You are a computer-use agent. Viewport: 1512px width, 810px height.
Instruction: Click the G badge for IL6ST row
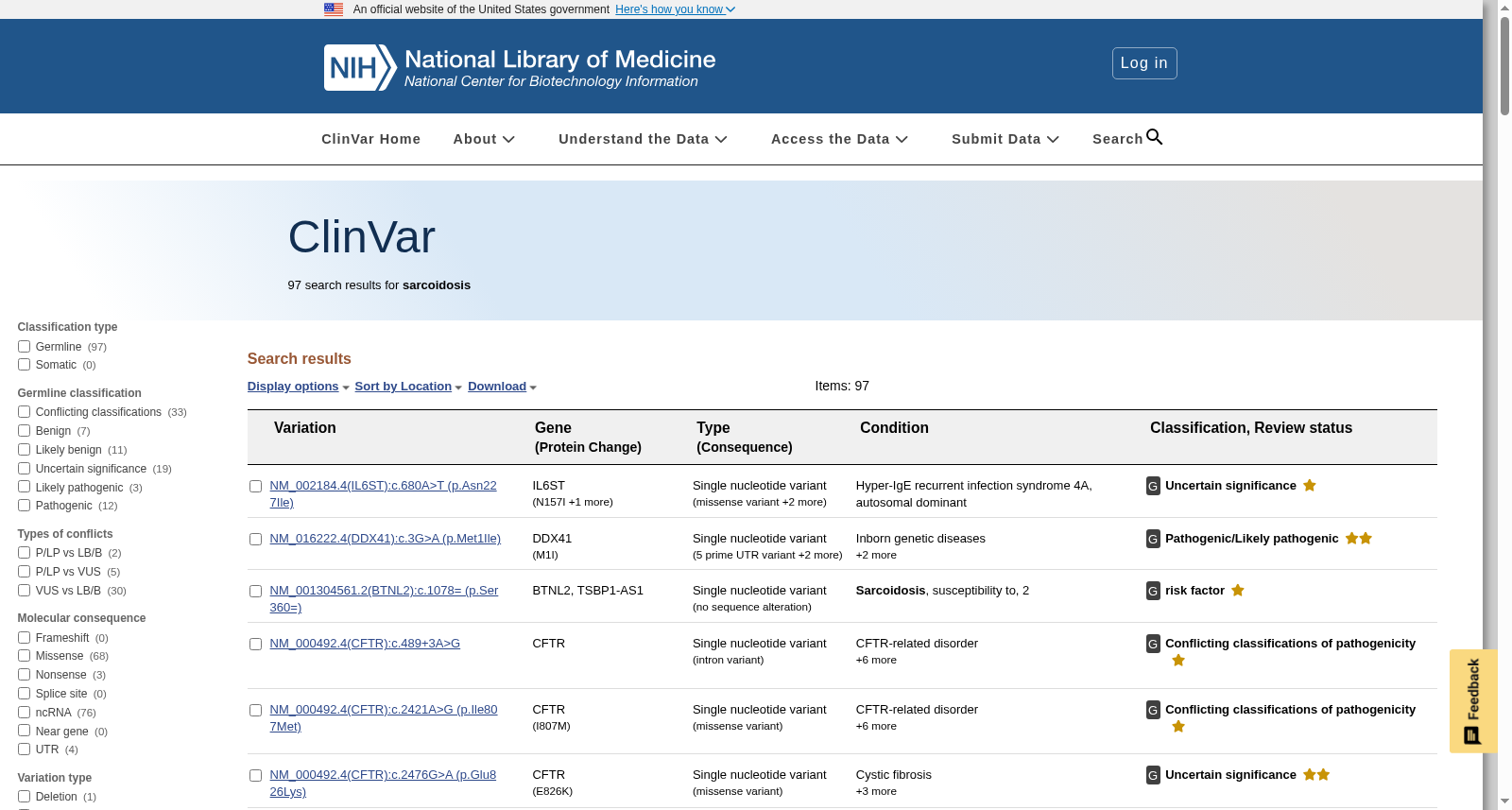click(1153, 486)
